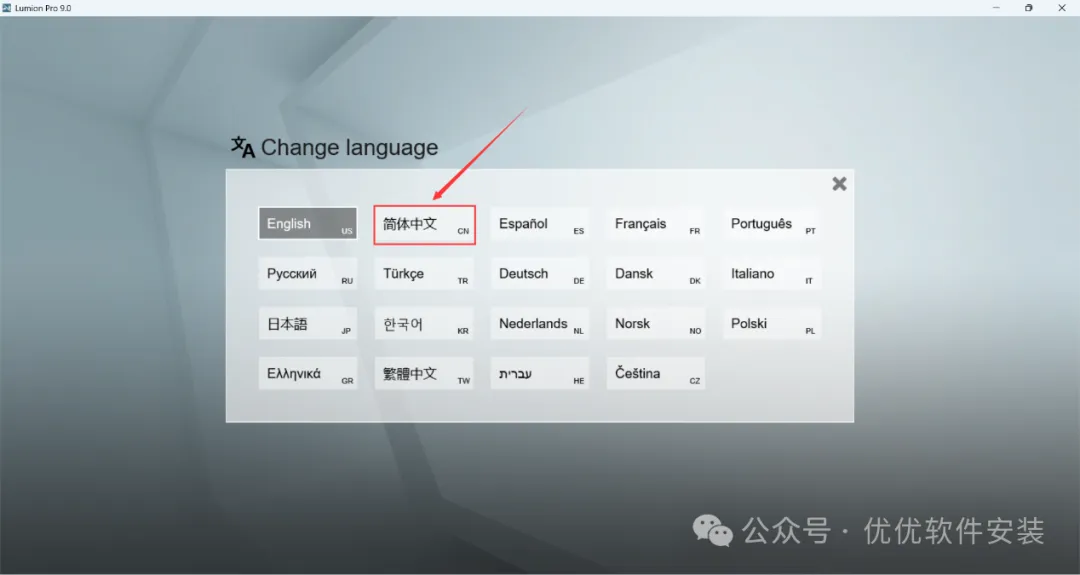
Task: Switch to Italiano
Action: tap(771, 273)
